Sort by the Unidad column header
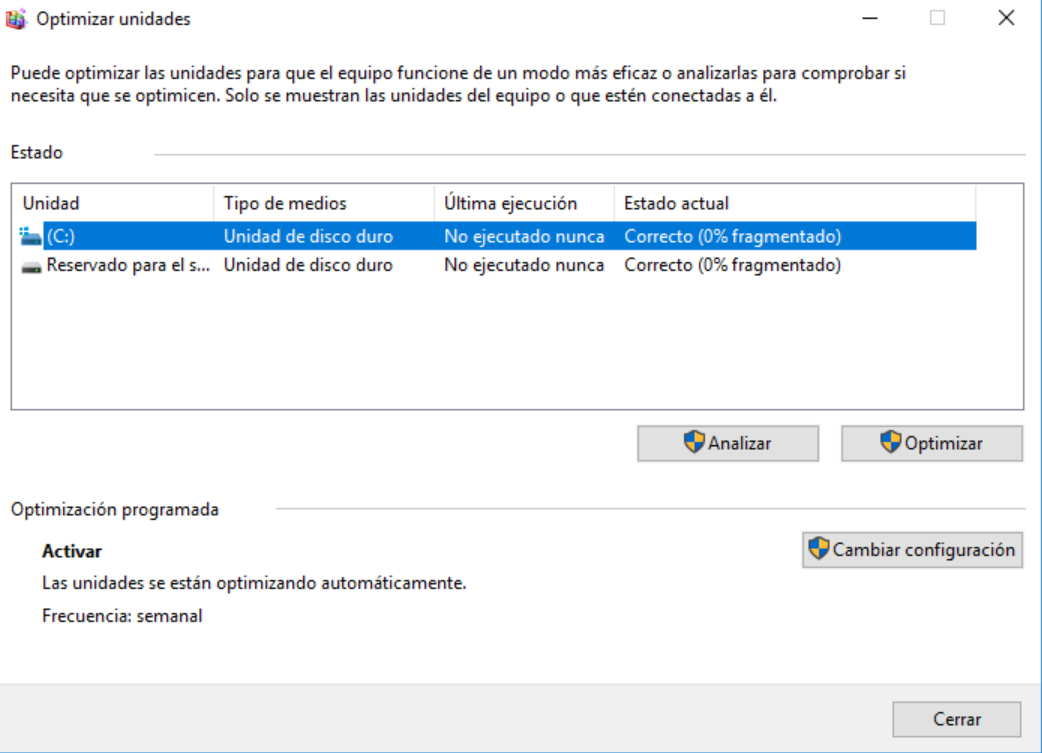The height and width of the screenshot is (753, 1042). point(112,203)
